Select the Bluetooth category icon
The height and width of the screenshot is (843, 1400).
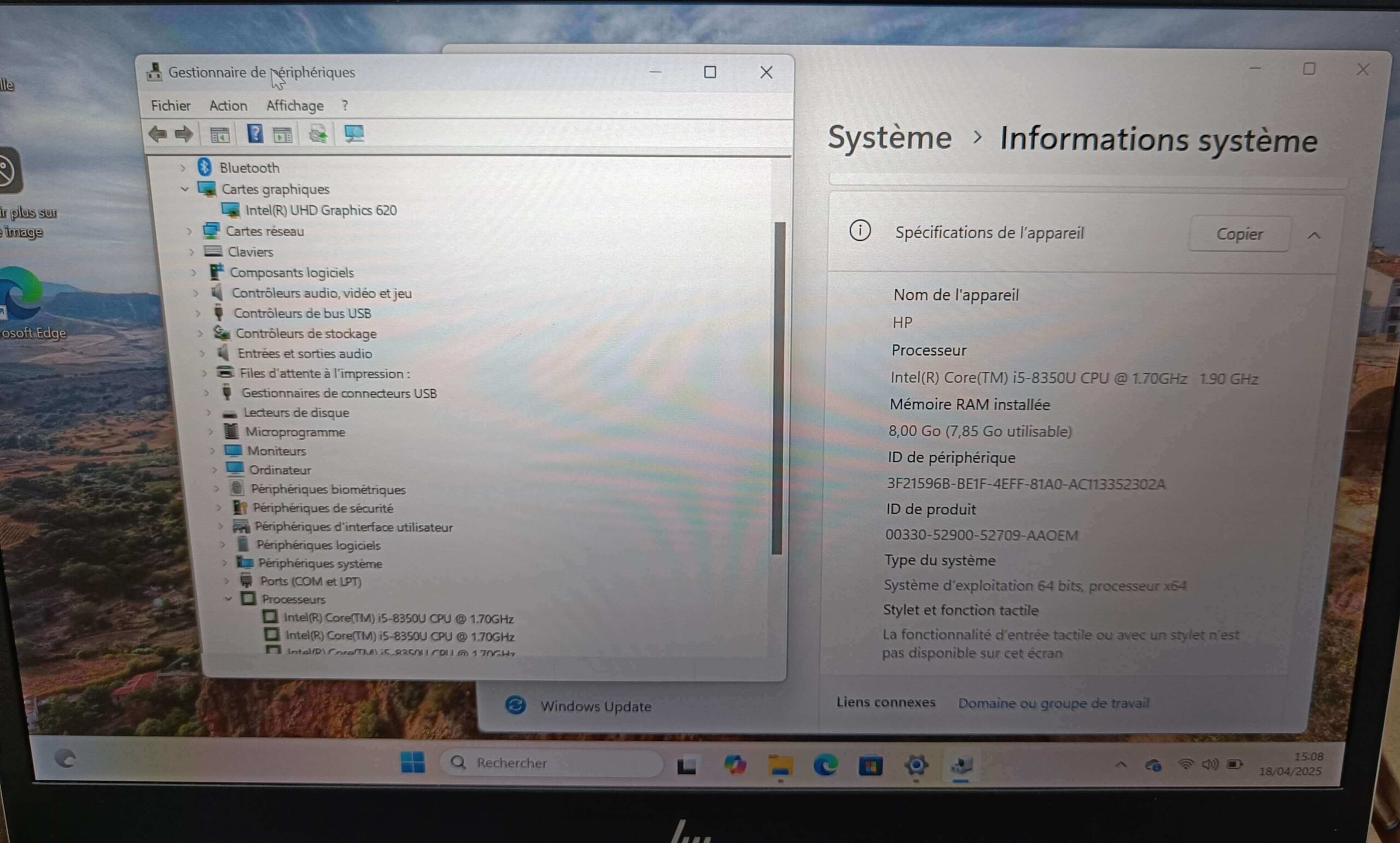click(205, 167)
